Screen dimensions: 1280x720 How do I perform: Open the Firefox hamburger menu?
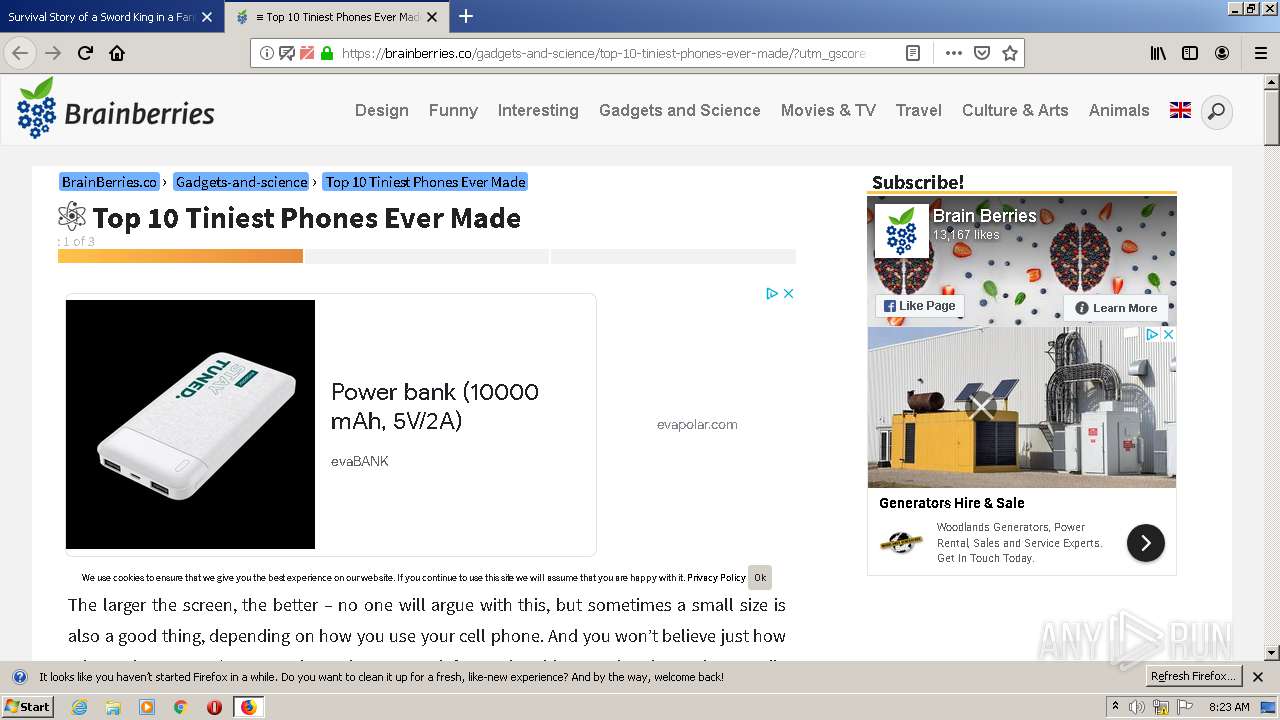(x=1260, y=53)
